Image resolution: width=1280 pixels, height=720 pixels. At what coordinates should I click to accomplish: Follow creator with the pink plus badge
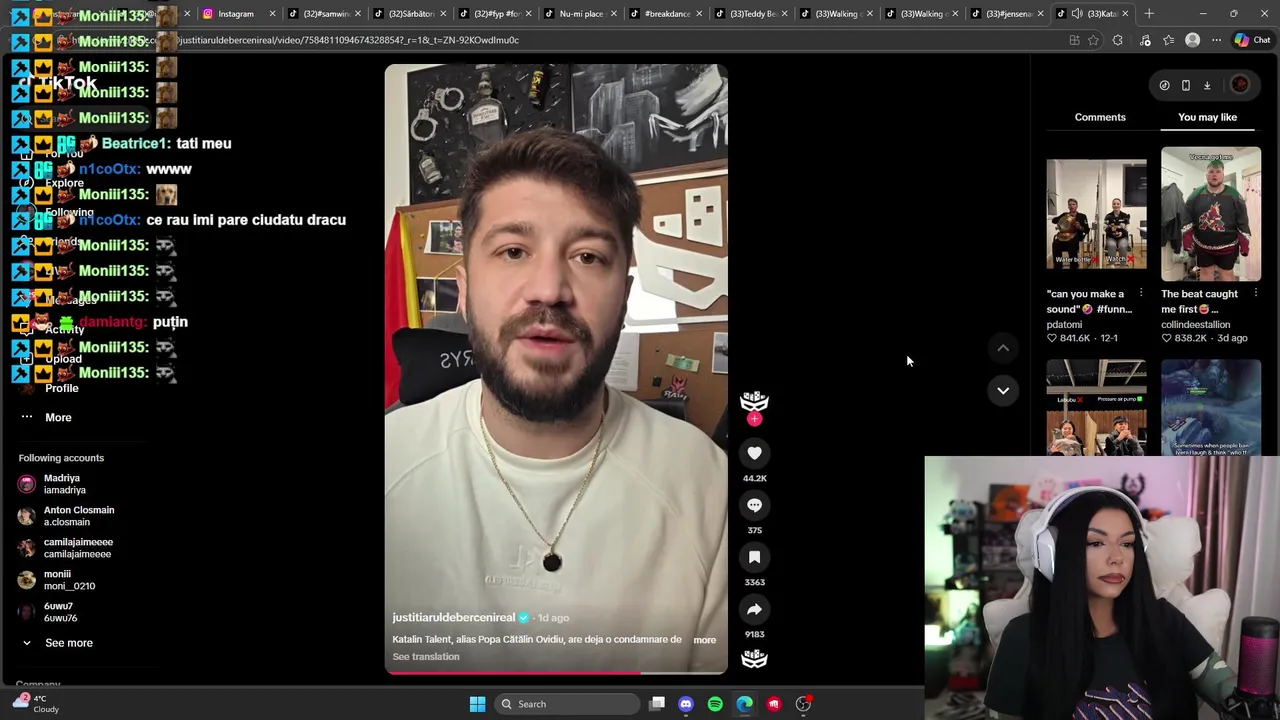coord(754,419)
